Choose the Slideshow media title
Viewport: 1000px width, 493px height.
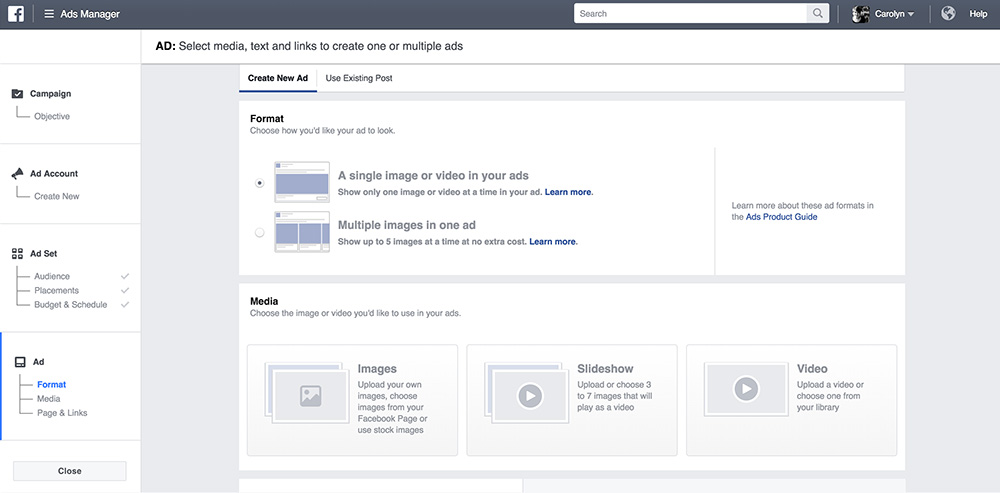click(605, 369)
